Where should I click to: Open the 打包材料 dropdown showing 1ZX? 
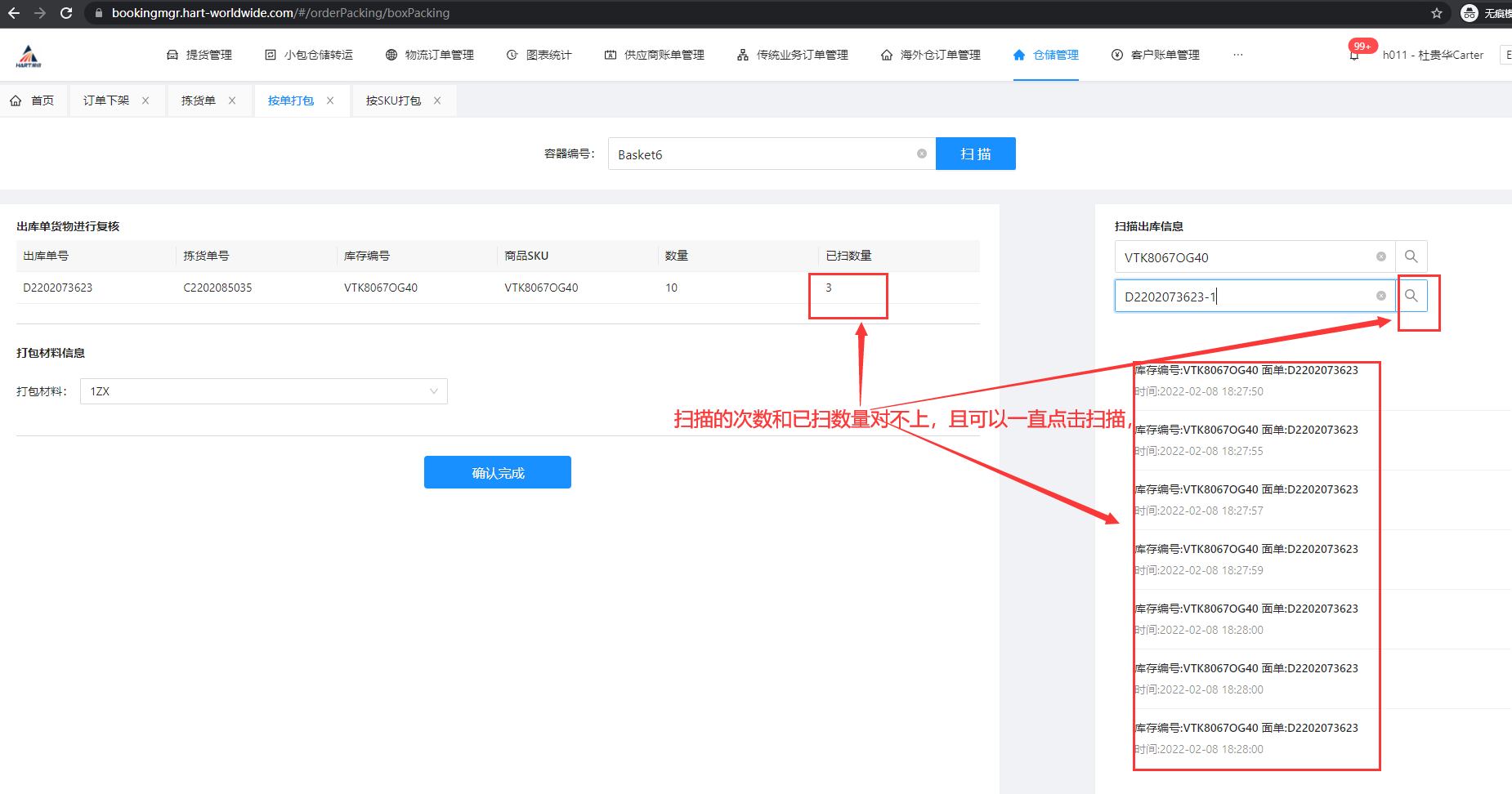(x=263, y=391)
